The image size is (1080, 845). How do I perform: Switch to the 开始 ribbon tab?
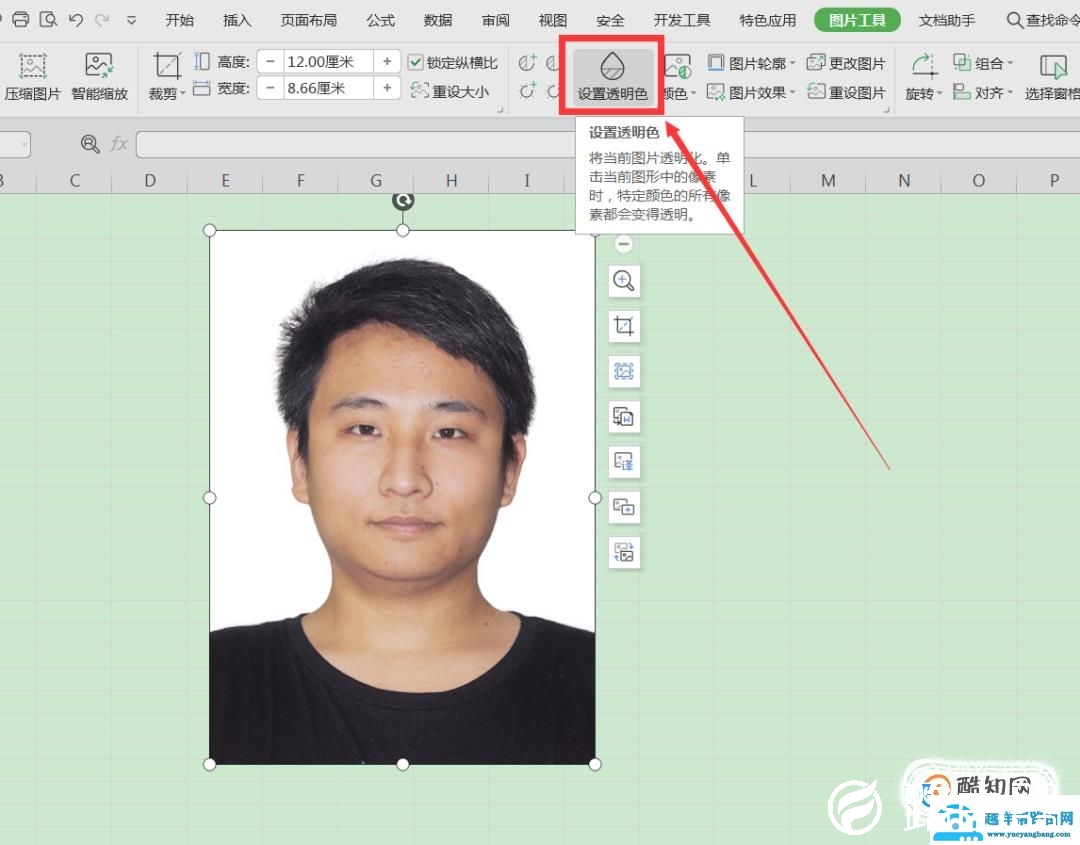click(179, 19)
